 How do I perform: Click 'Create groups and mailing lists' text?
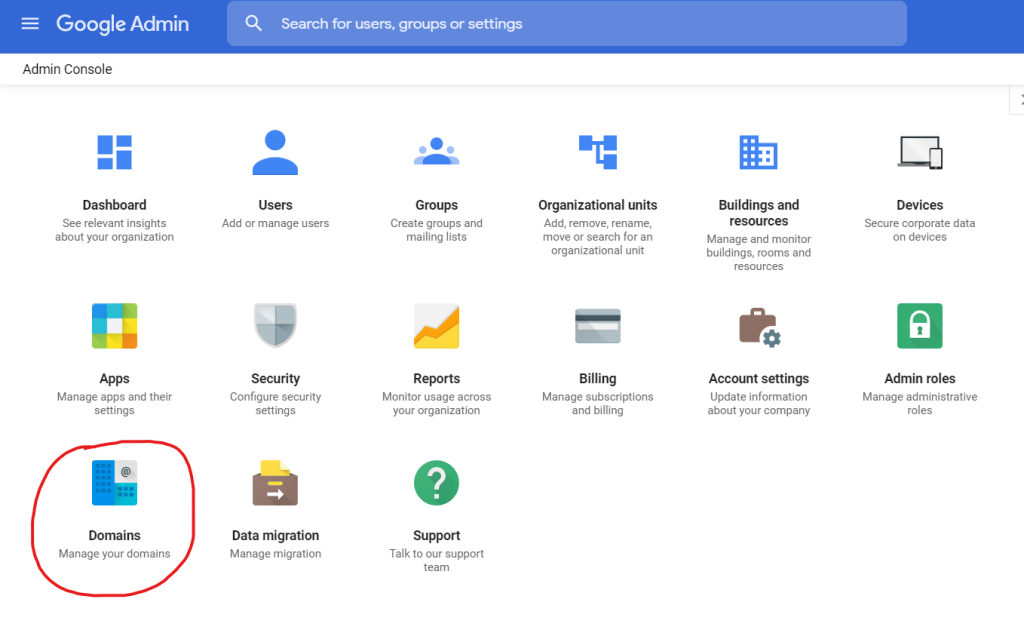[x=436, y=230]
